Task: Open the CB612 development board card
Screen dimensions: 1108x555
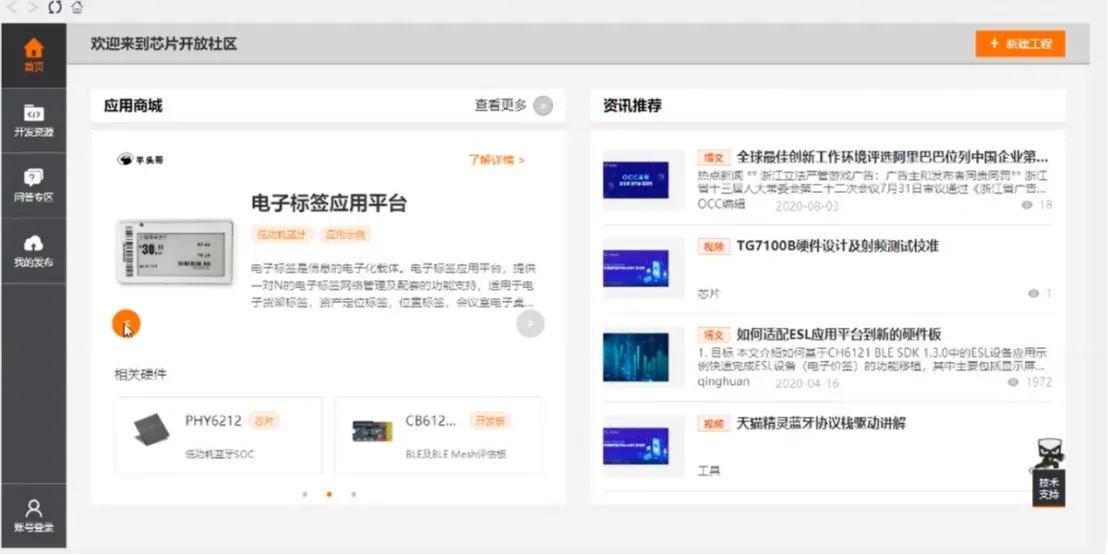Action: pos(438,436)
